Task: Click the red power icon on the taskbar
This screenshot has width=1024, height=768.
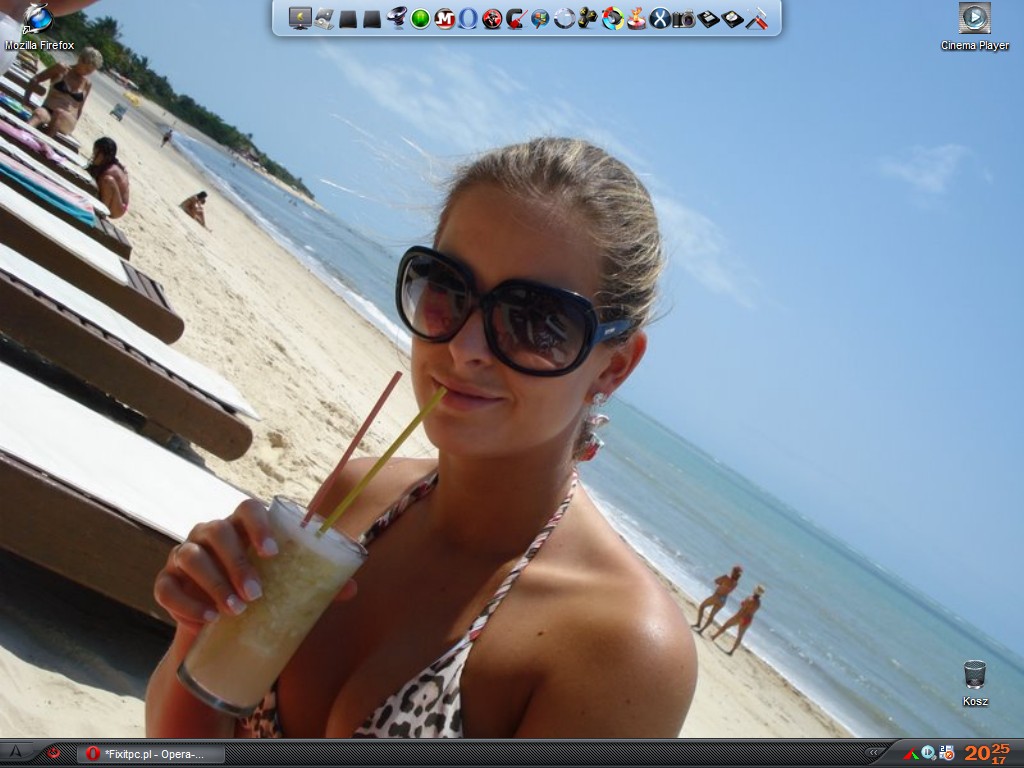Action: [53, 753]
